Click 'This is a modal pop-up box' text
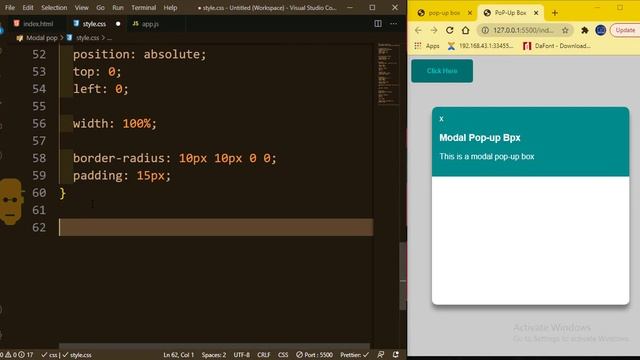Screen dimensions: 640x360 pyautogui.click(x=487, y=157)
